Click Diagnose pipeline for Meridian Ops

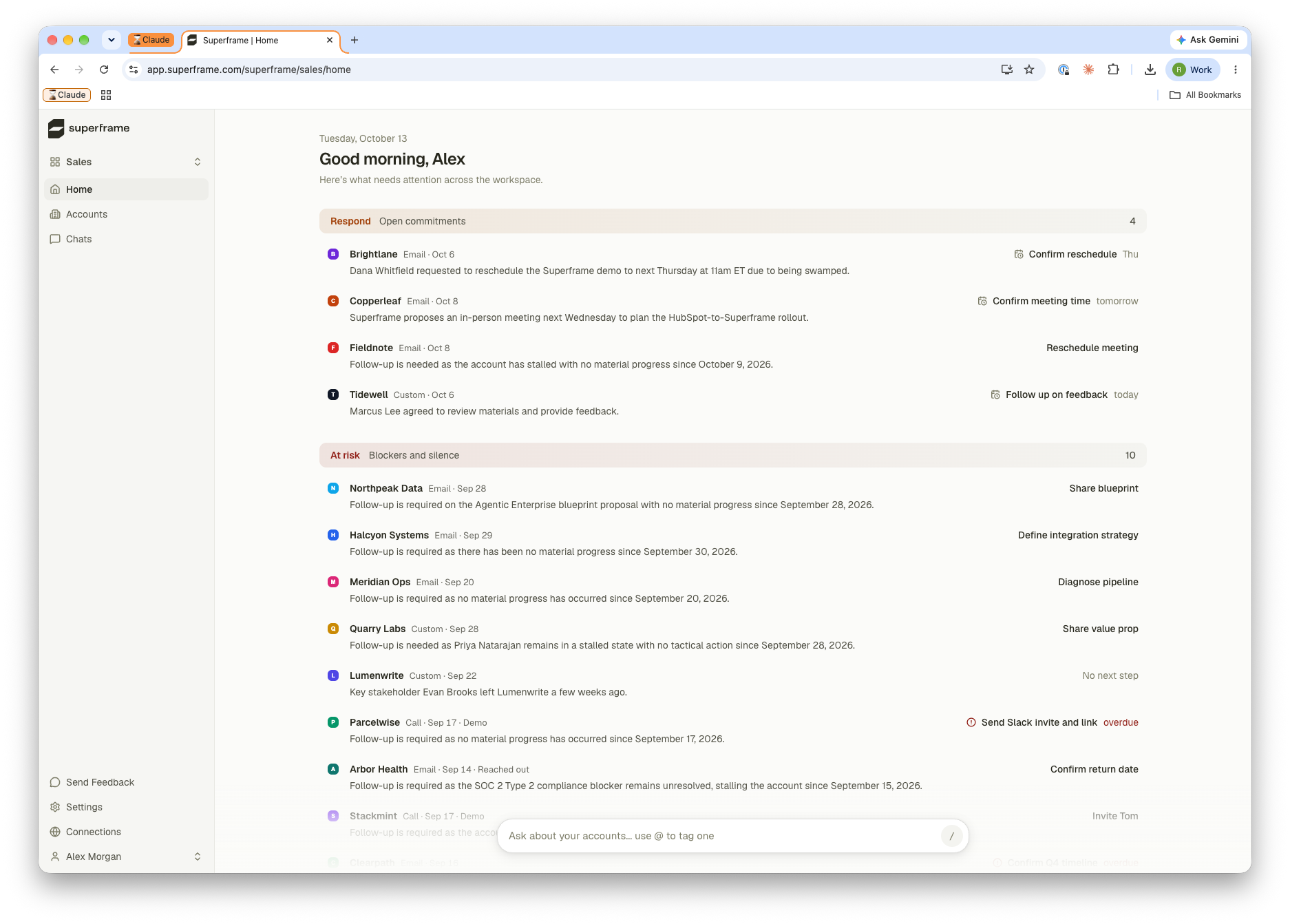pos(1098,582)
